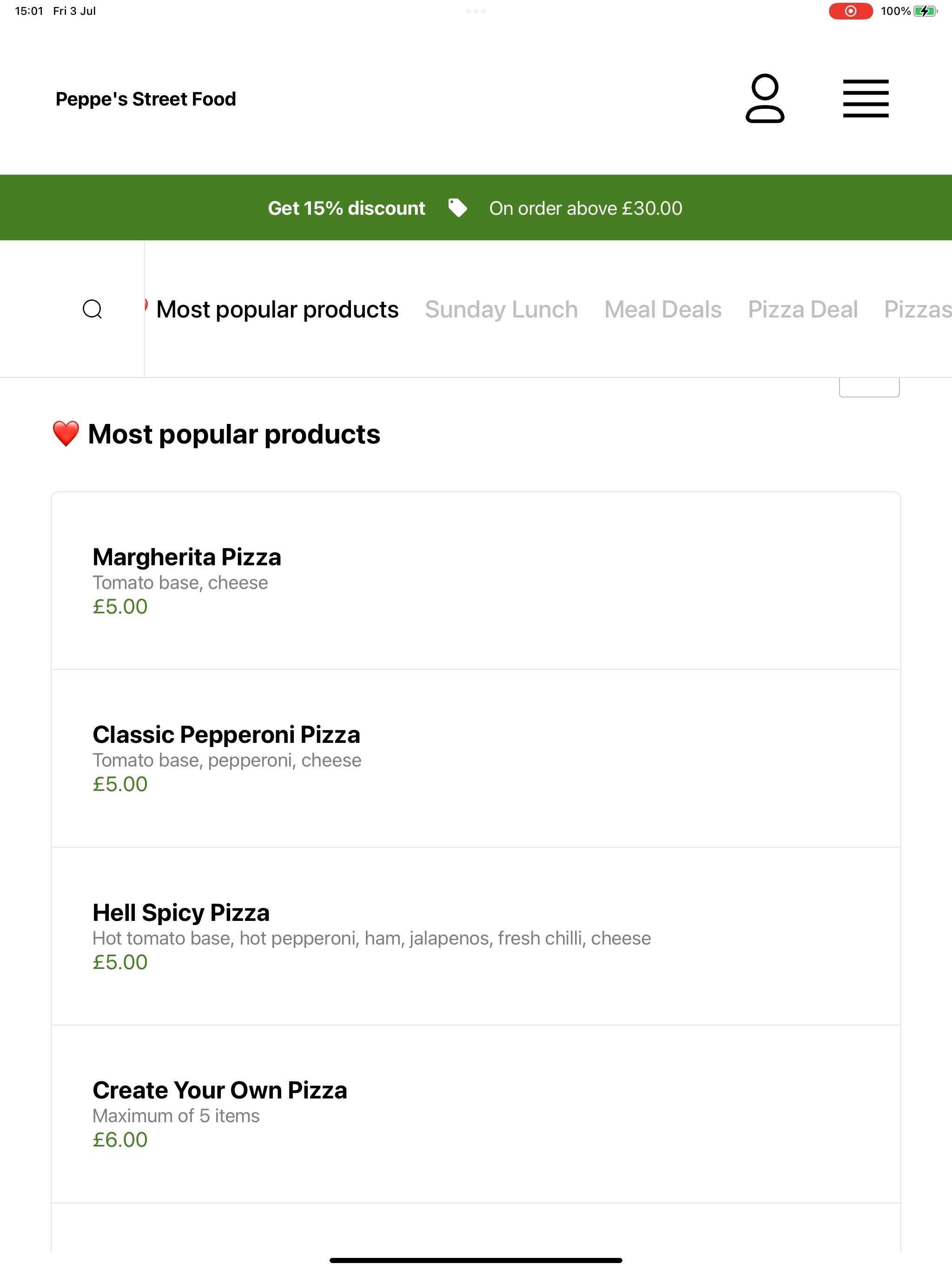This screenshot has height=1270, width=952.
Task: Switch to the Meal Deals tab
Action: point(662,310)
